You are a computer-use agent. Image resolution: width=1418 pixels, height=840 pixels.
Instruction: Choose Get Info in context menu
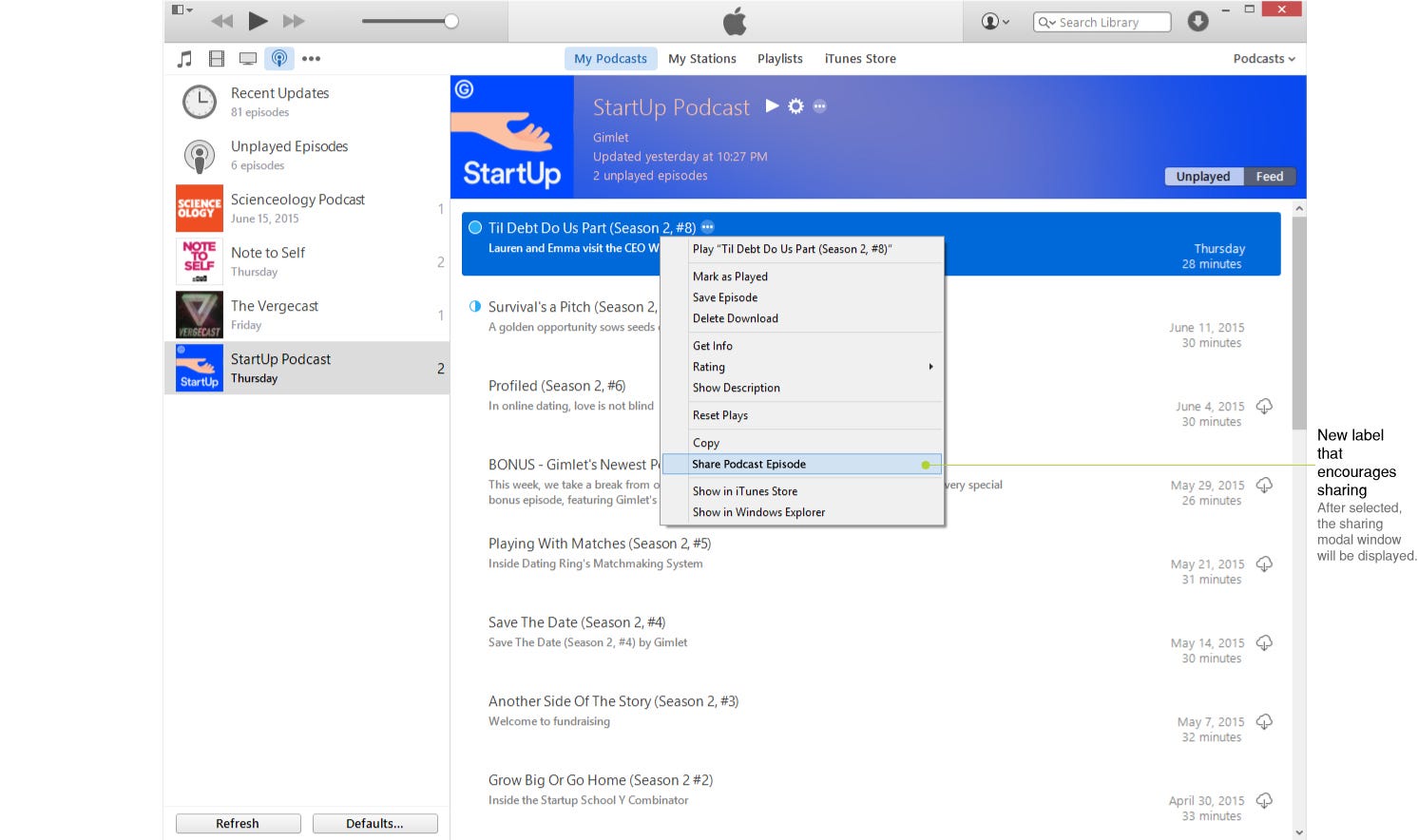click(802, 346)
